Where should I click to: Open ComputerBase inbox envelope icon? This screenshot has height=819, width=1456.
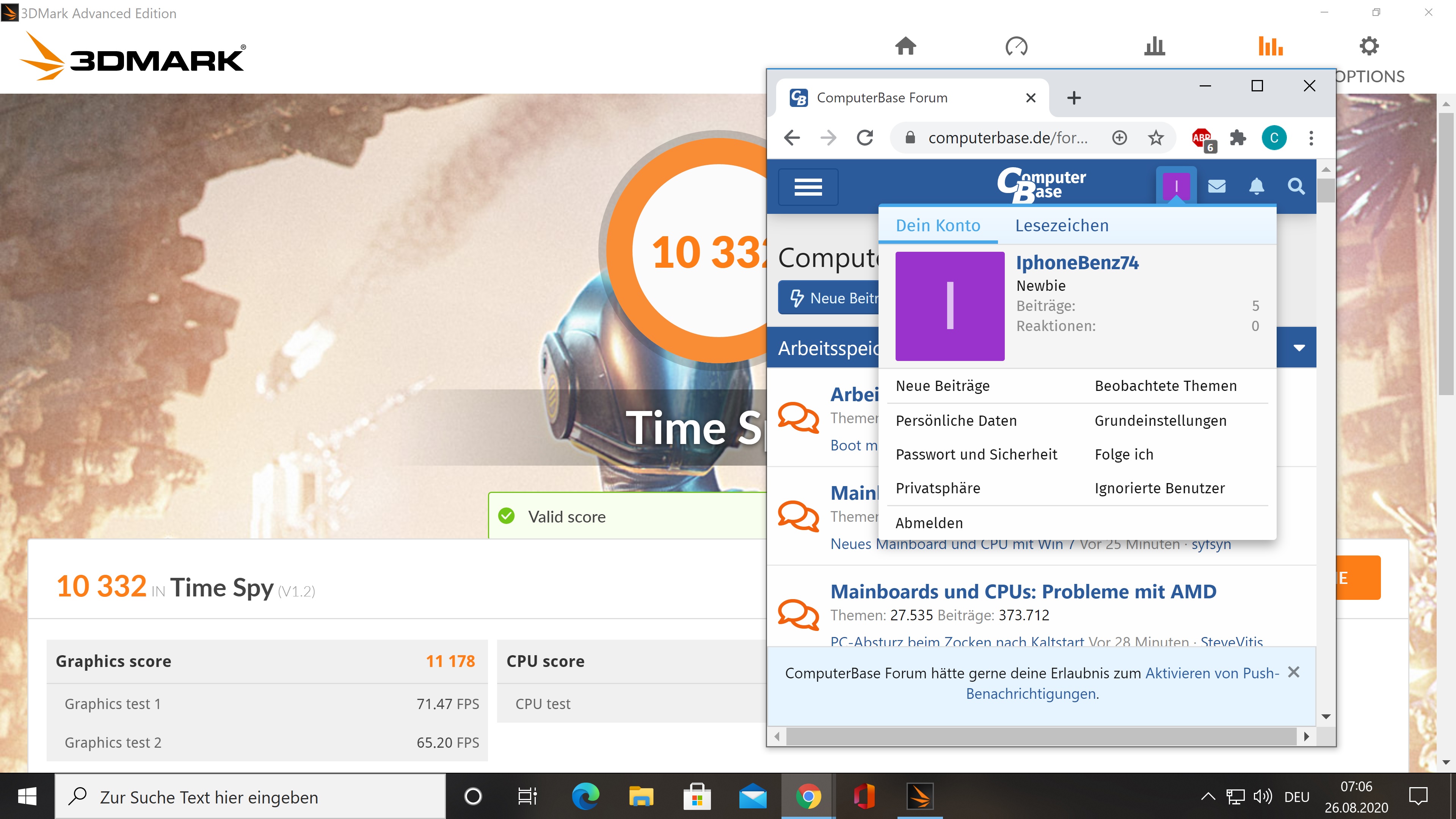(x=1216, y=186)
